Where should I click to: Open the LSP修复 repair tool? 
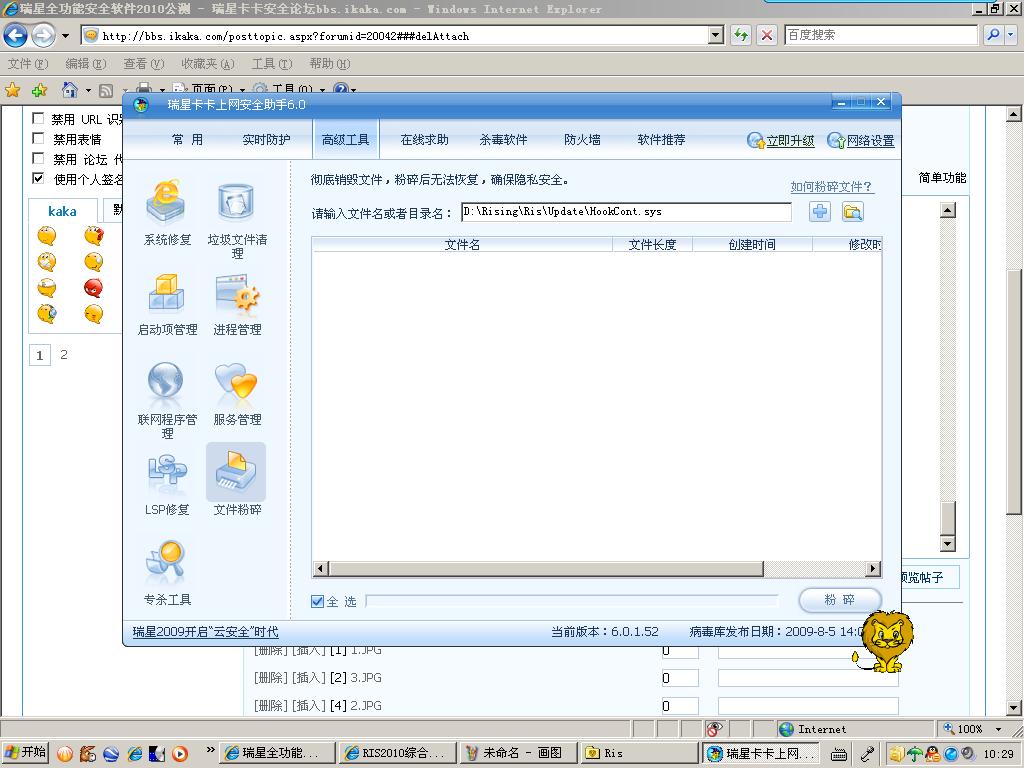(167, 483)
